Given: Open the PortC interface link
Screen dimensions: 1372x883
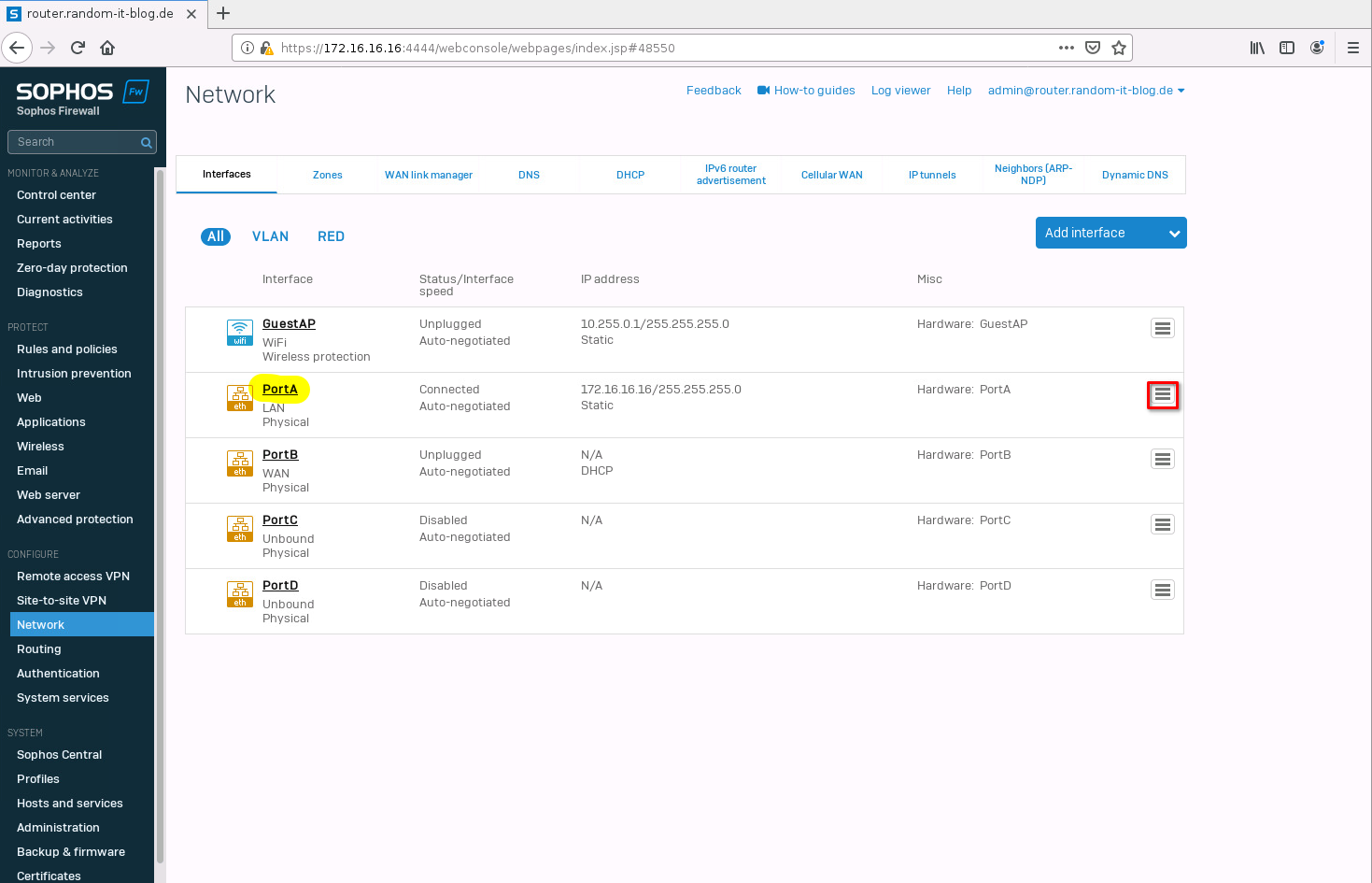Looking at the screenshot, I should (x=280, y=520).
